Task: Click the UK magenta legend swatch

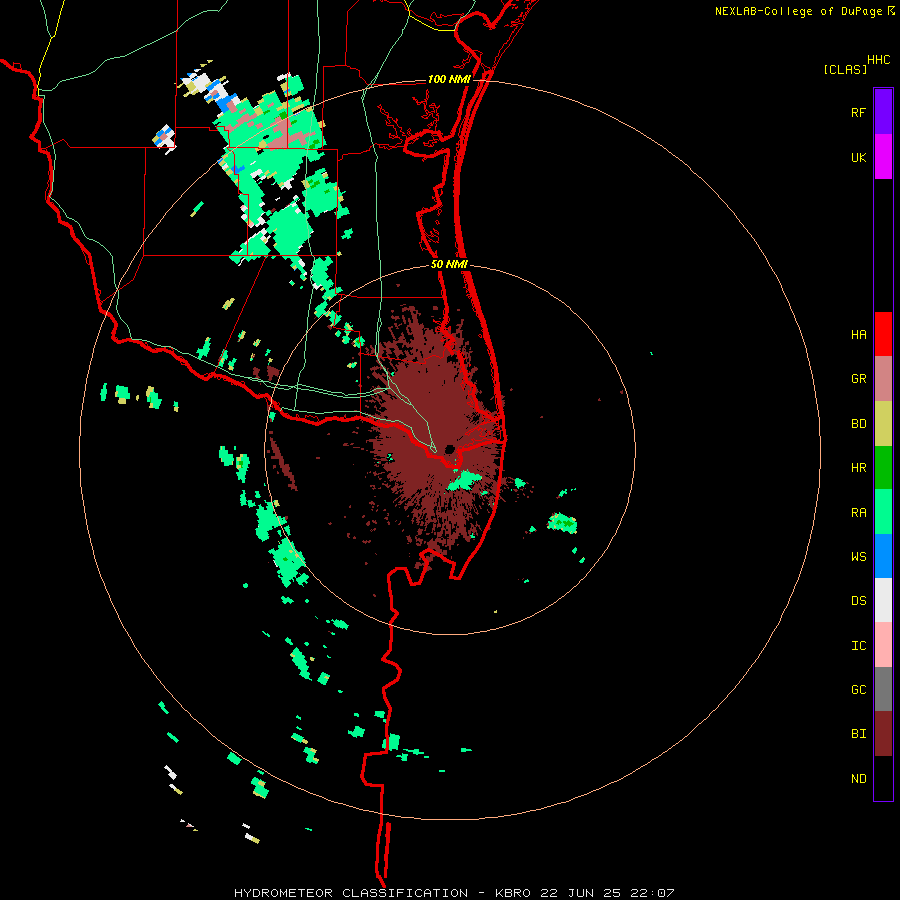Action: [x=883, y=157]
